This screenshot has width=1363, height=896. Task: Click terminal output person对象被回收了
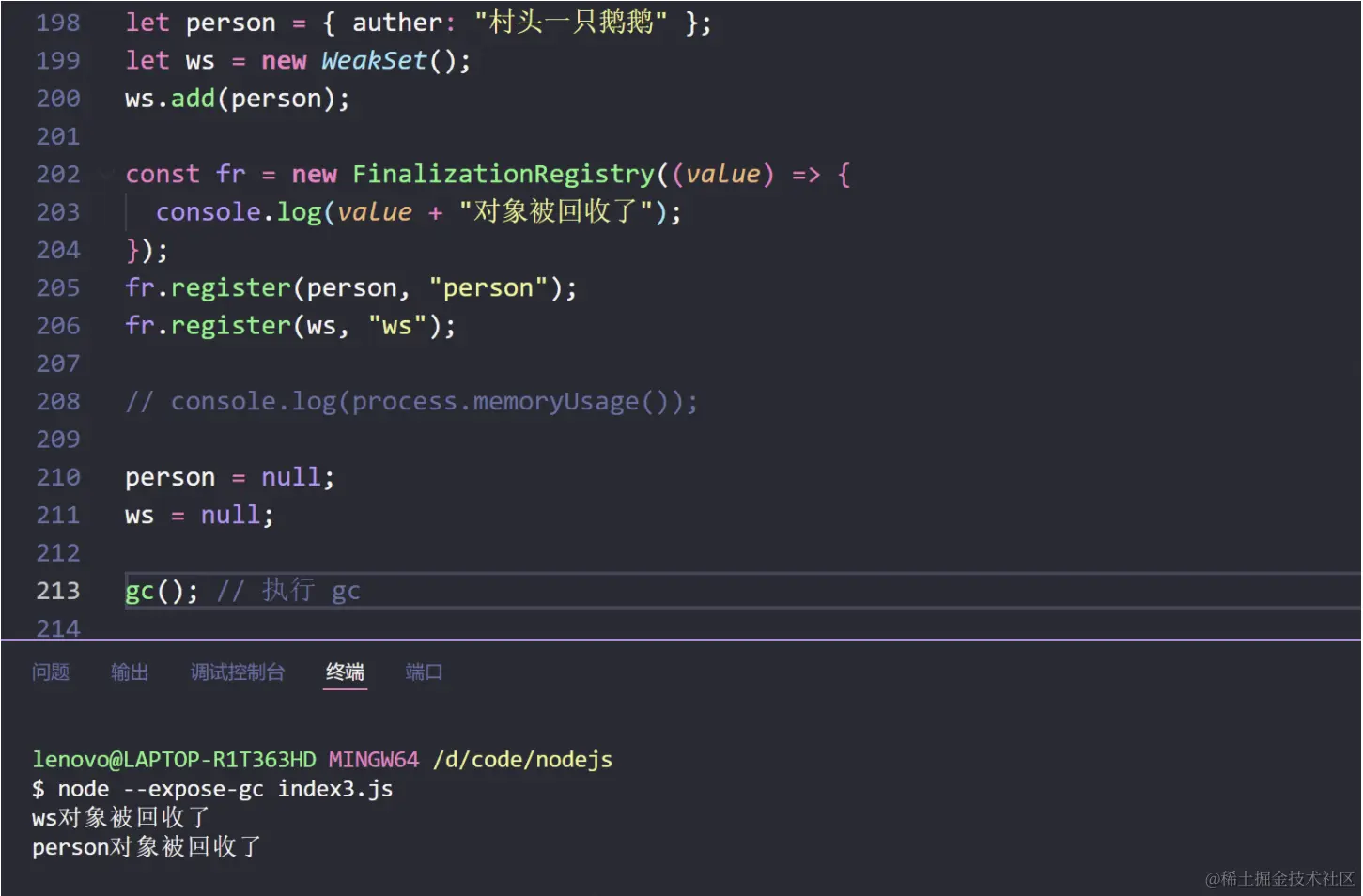tap(147, 847)
